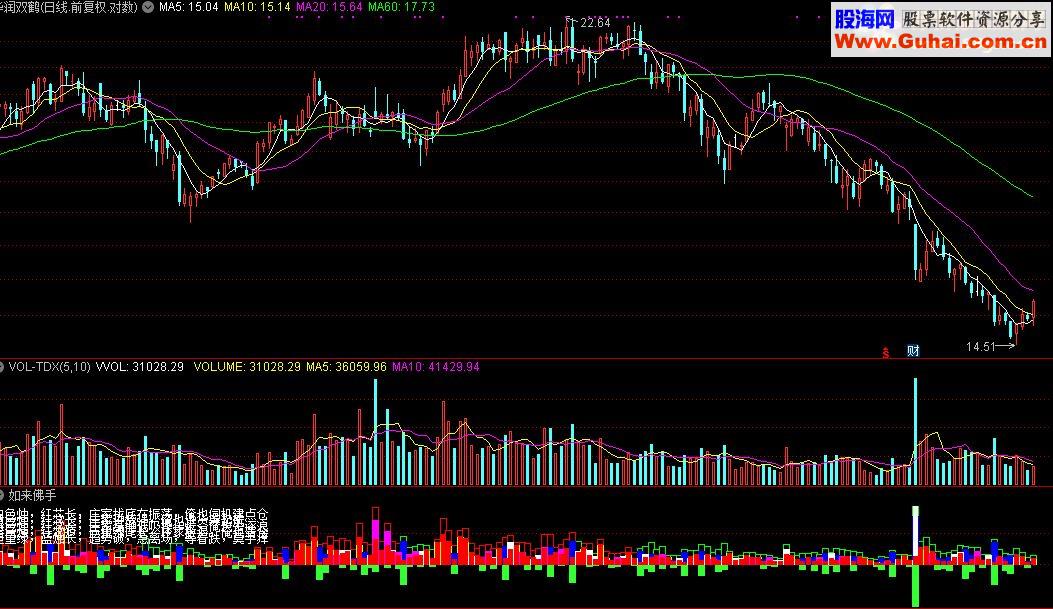Click the 如来佛手 indicator name
Viewport: 1053px width, 609px height.
coord(32,496)
